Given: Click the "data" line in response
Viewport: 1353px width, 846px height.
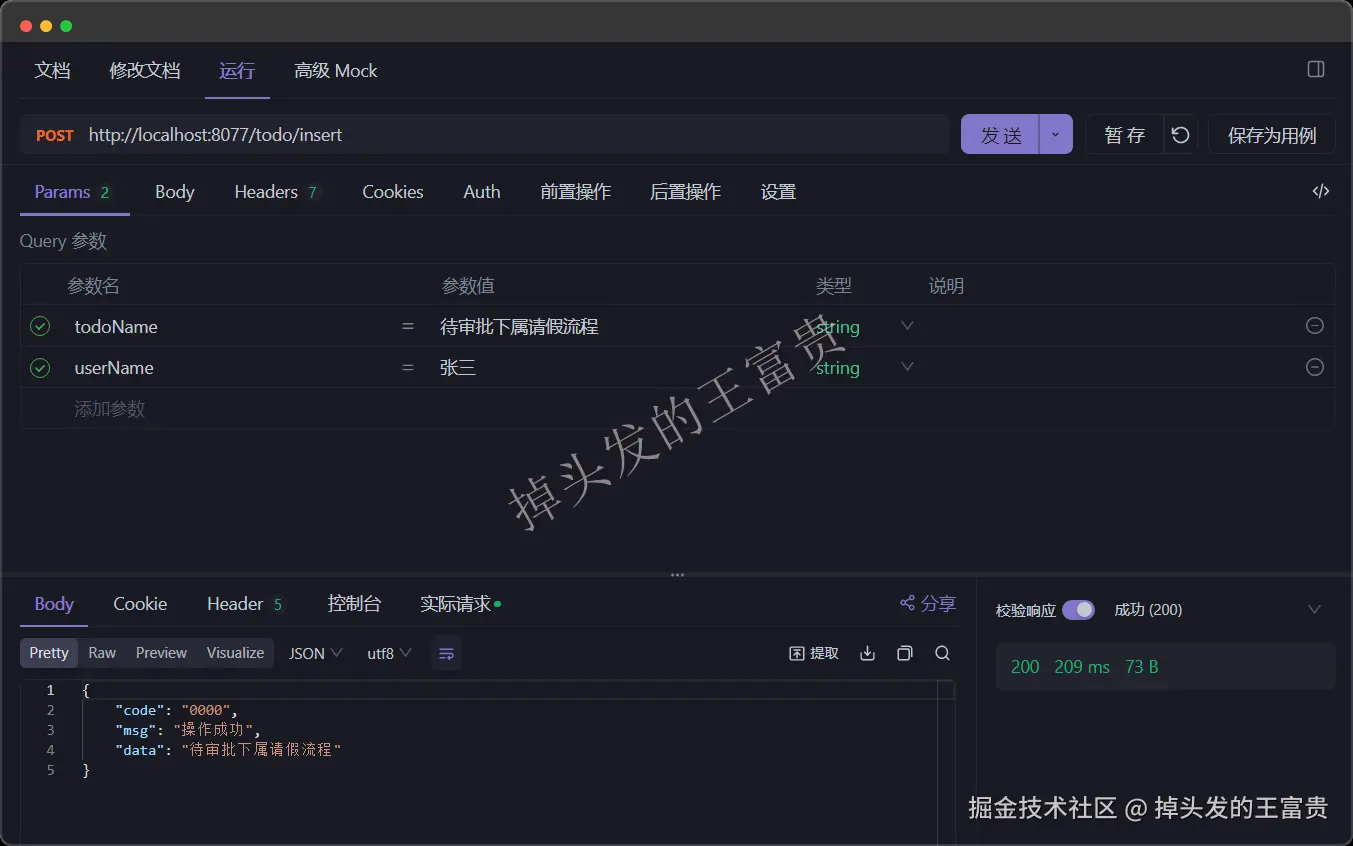Looking at the screenshot, I should (228, 749).
